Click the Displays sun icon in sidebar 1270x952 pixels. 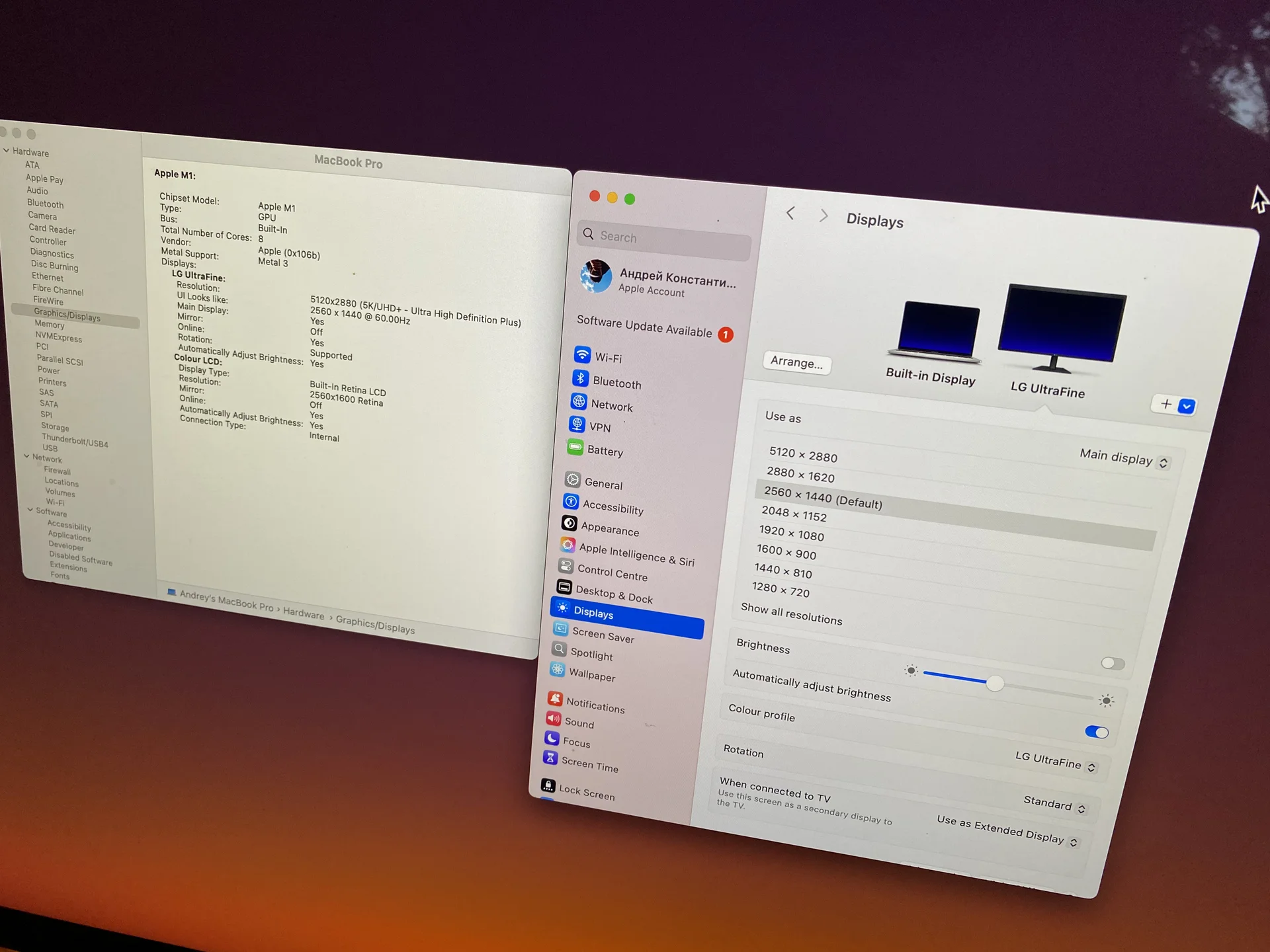(x=562, y=608)
